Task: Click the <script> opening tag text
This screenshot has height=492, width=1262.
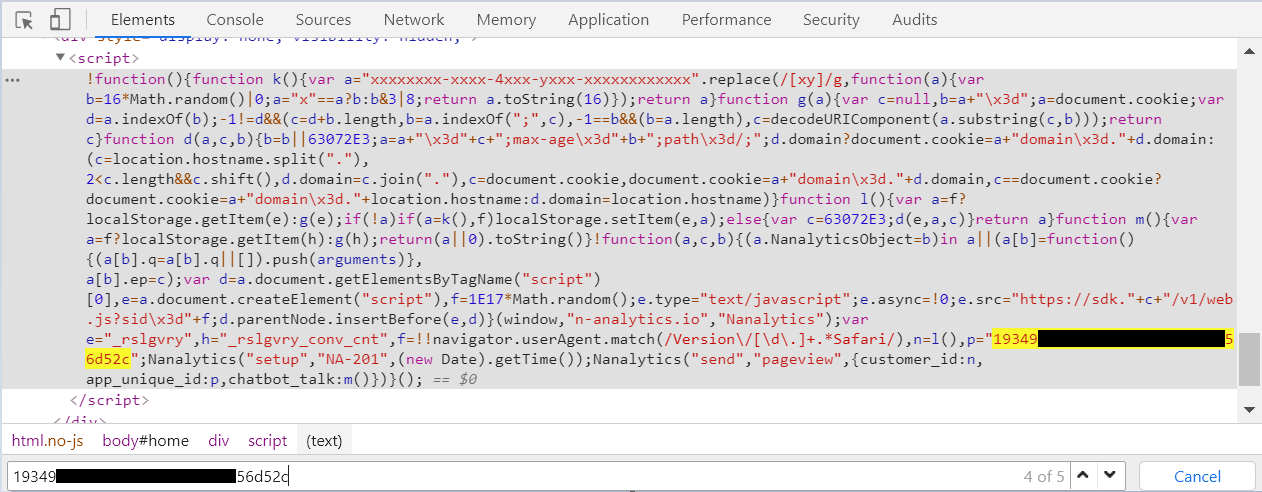Action: tap(102, 58)
